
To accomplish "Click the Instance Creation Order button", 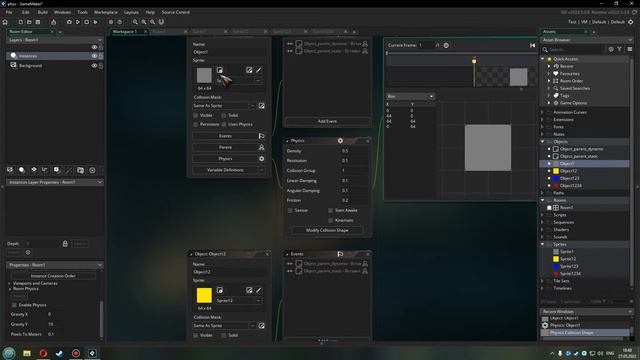I will tap(53, 276).
